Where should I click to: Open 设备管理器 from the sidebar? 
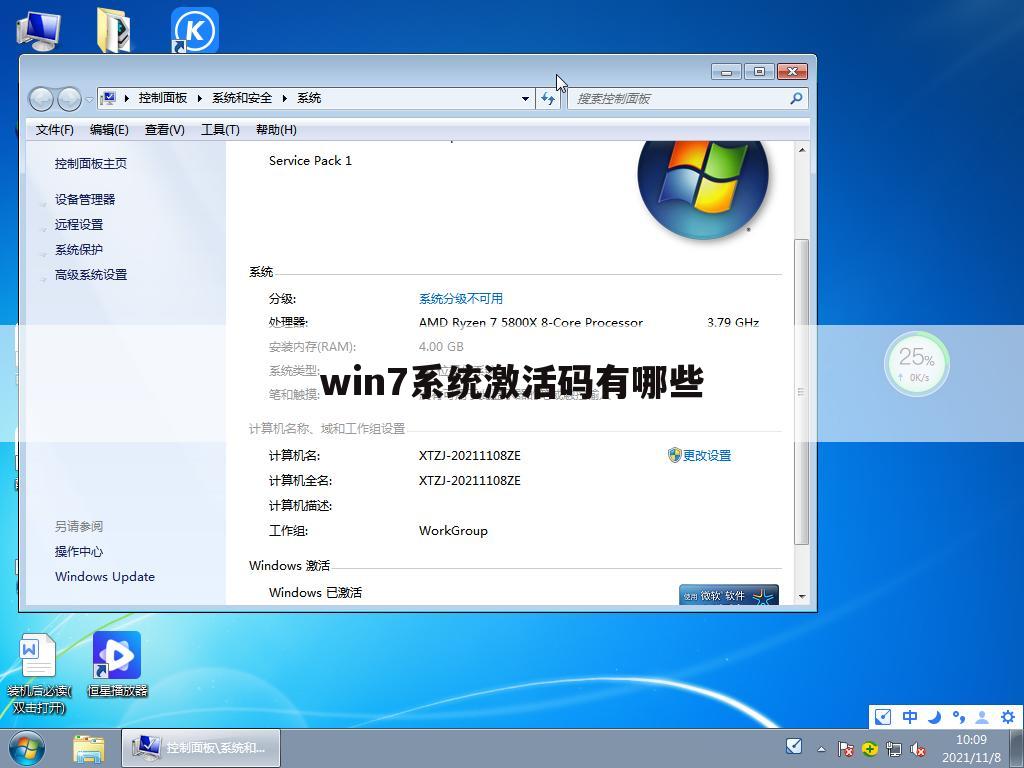pos(85,200)
